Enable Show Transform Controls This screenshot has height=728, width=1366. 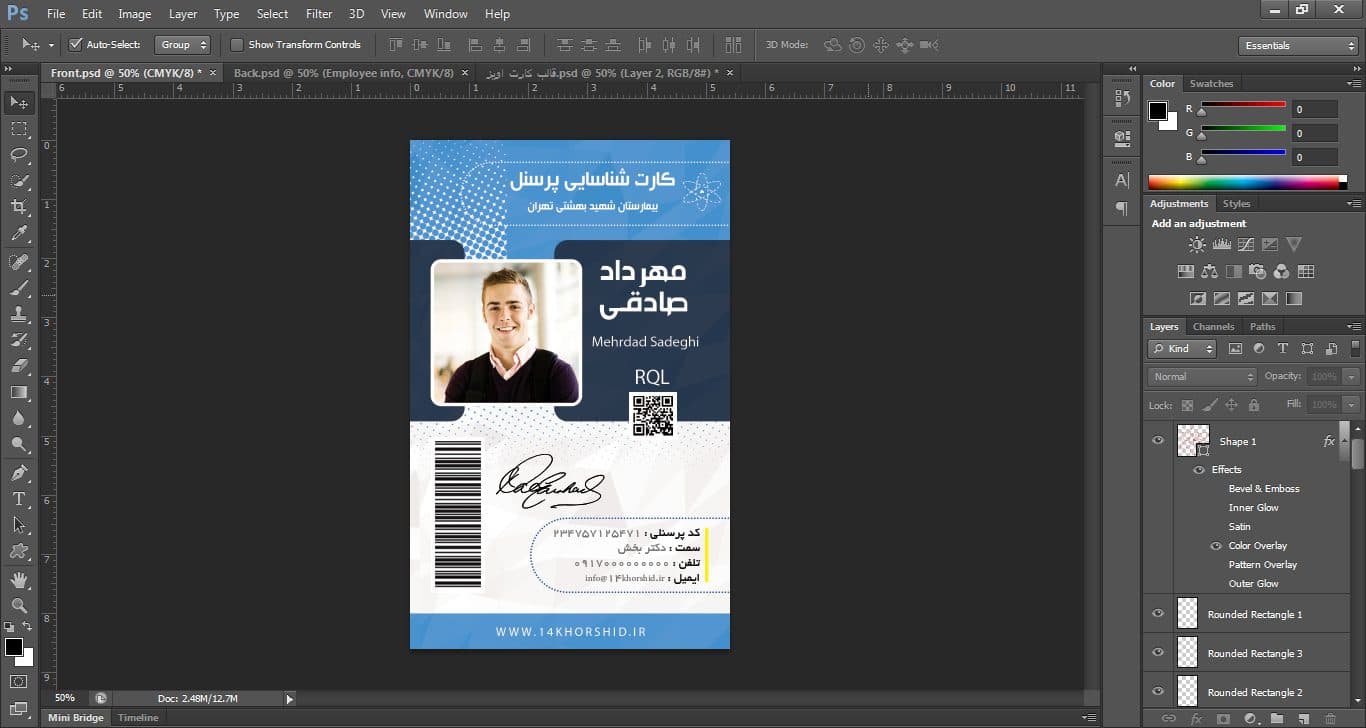(237, 45)
